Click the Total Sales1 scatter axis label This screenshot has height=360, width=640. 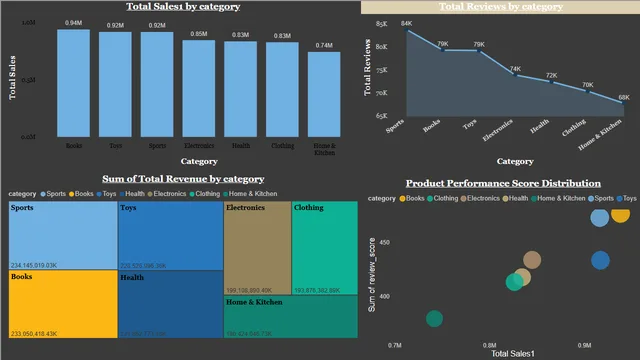point(513,354)
